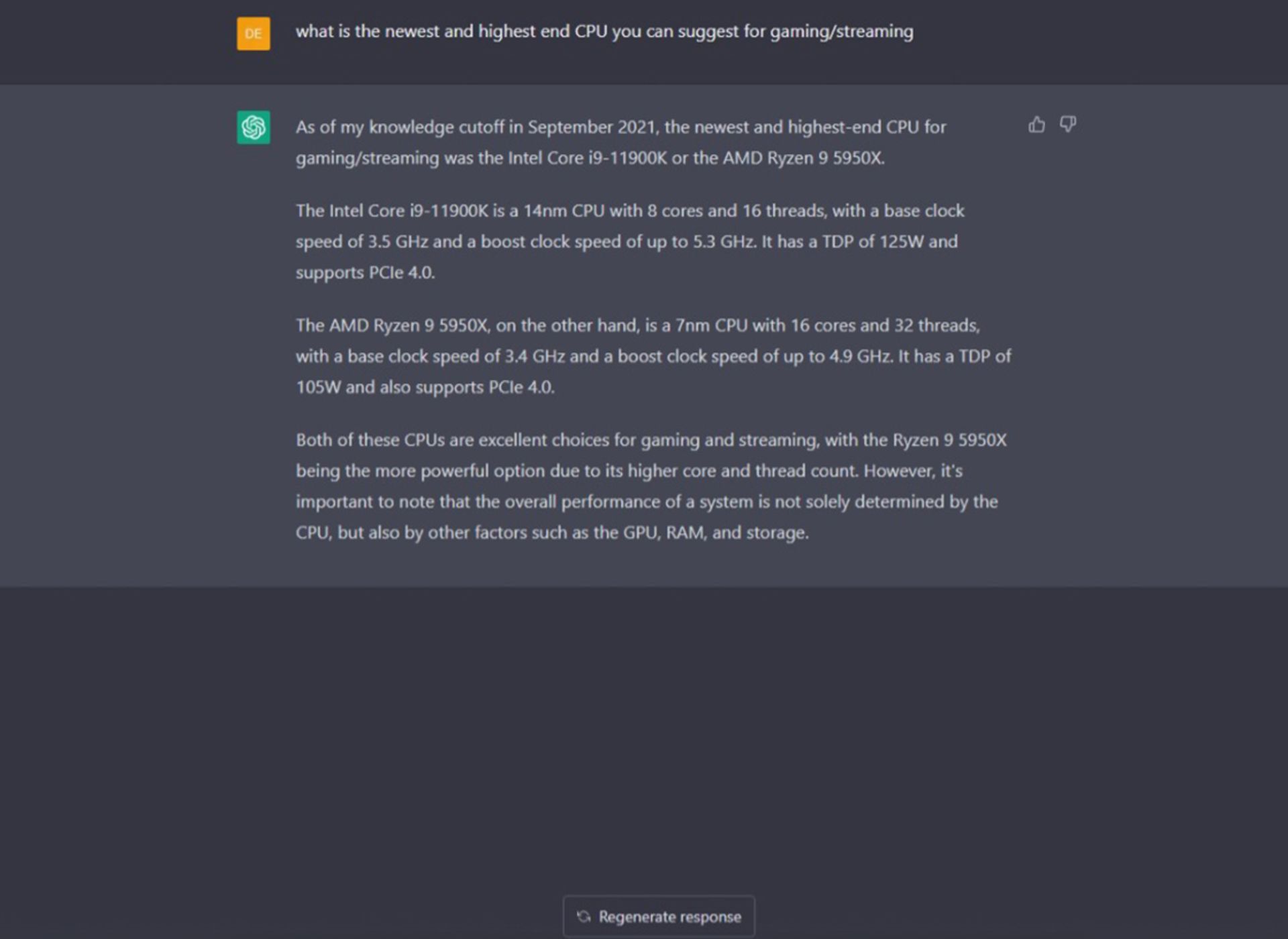
Task: Click the '125W' TDP value
Action: [x=901, y=241]
